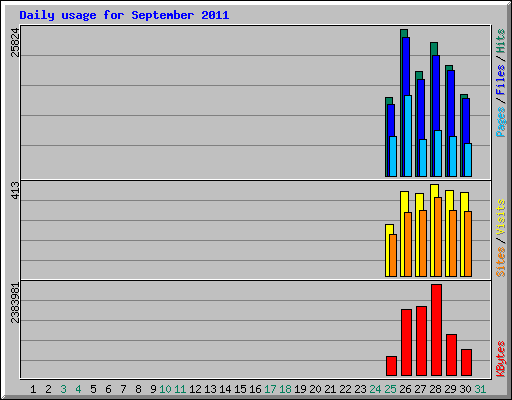The image size is (512, 400).
Task: Click the 2383981 bottom-panel axis label
Action: point(15,303)
